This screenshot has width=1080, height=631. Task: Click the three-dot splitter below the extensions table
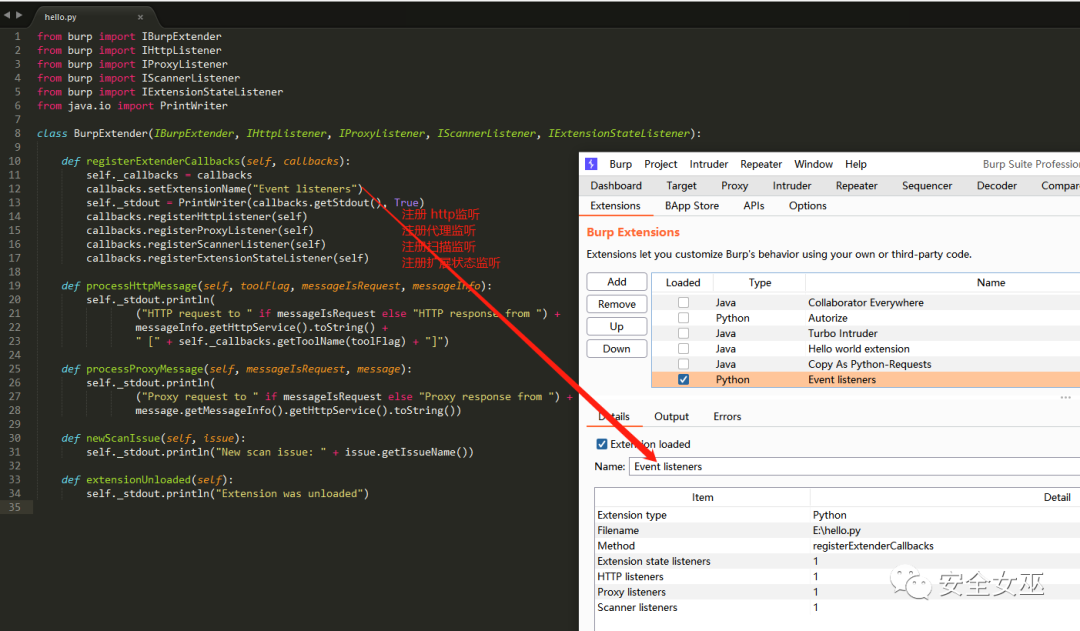(1065, 397)
